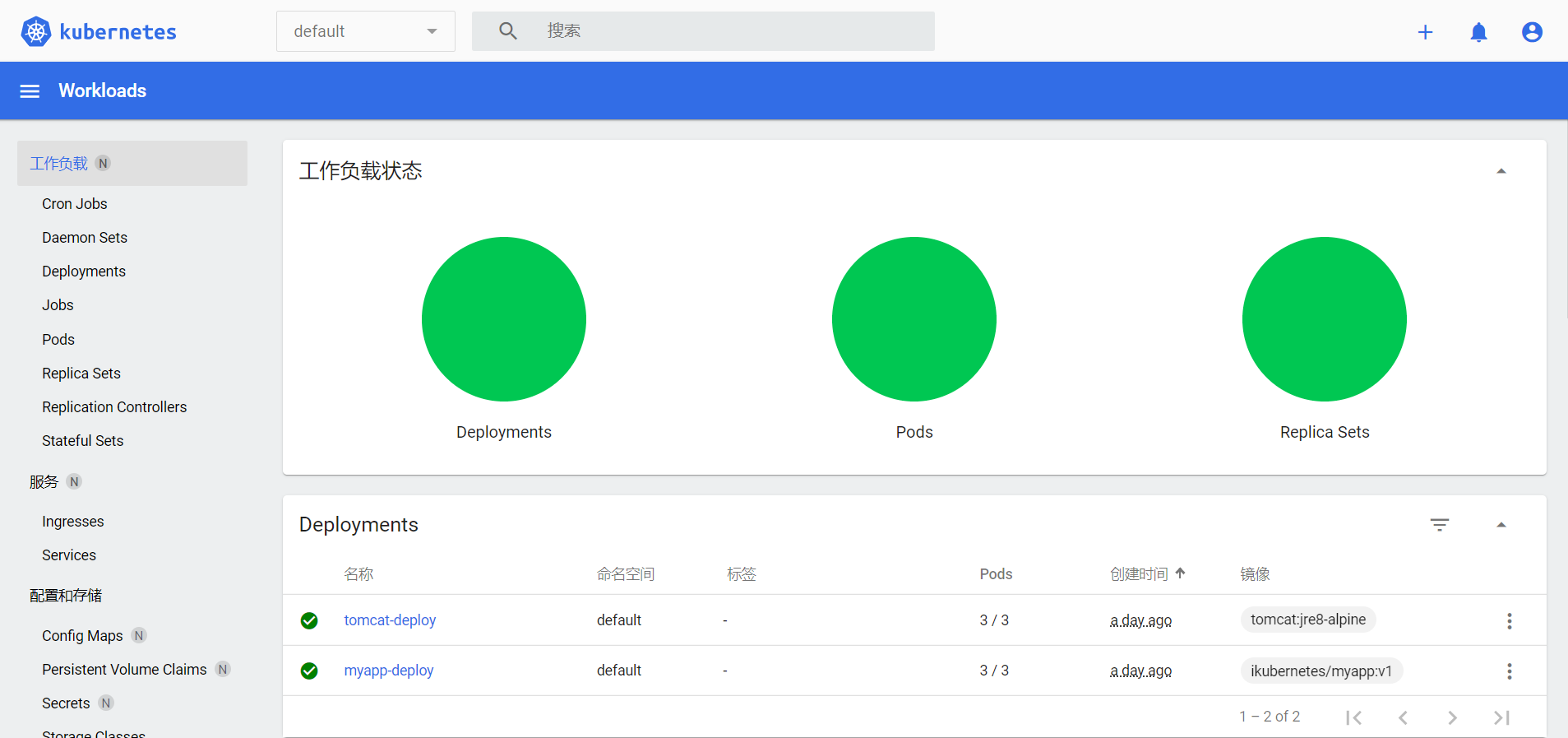Open Services in the sidebar
This screenshot has height=738, width=1568.
click(x=69, y=555)
